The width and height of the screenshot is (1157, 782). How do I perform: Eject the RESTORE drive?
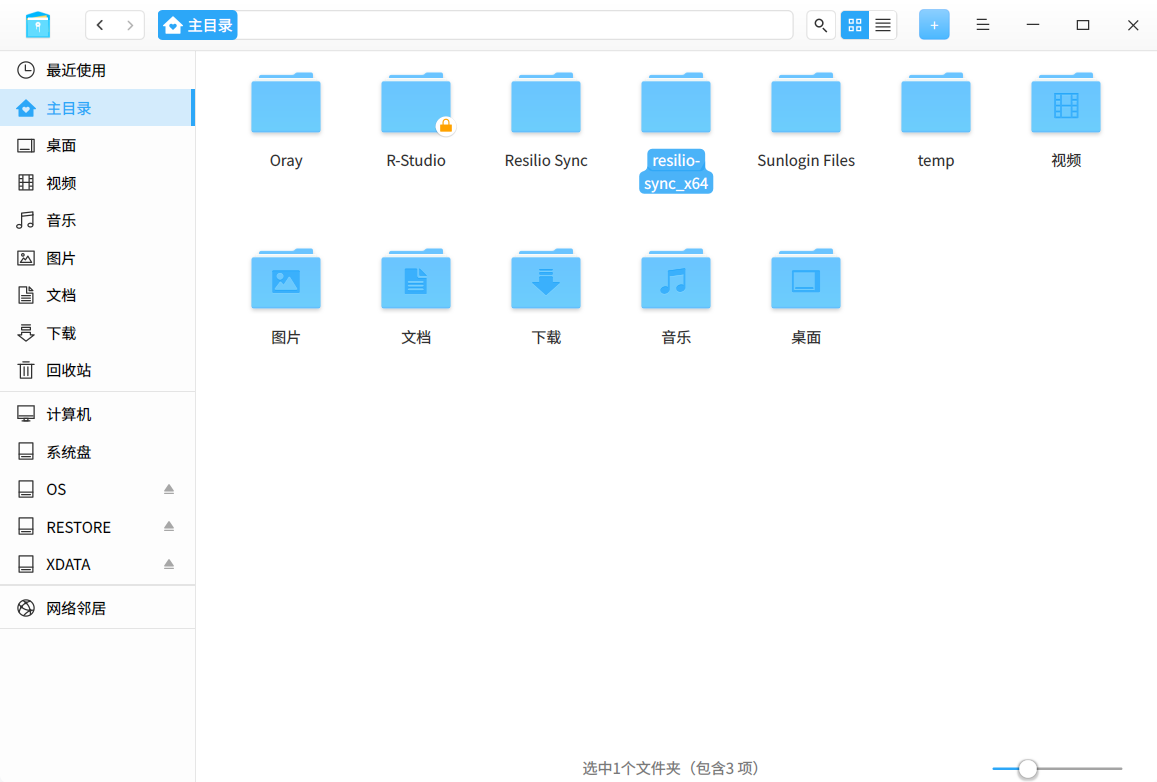point(169,526)
